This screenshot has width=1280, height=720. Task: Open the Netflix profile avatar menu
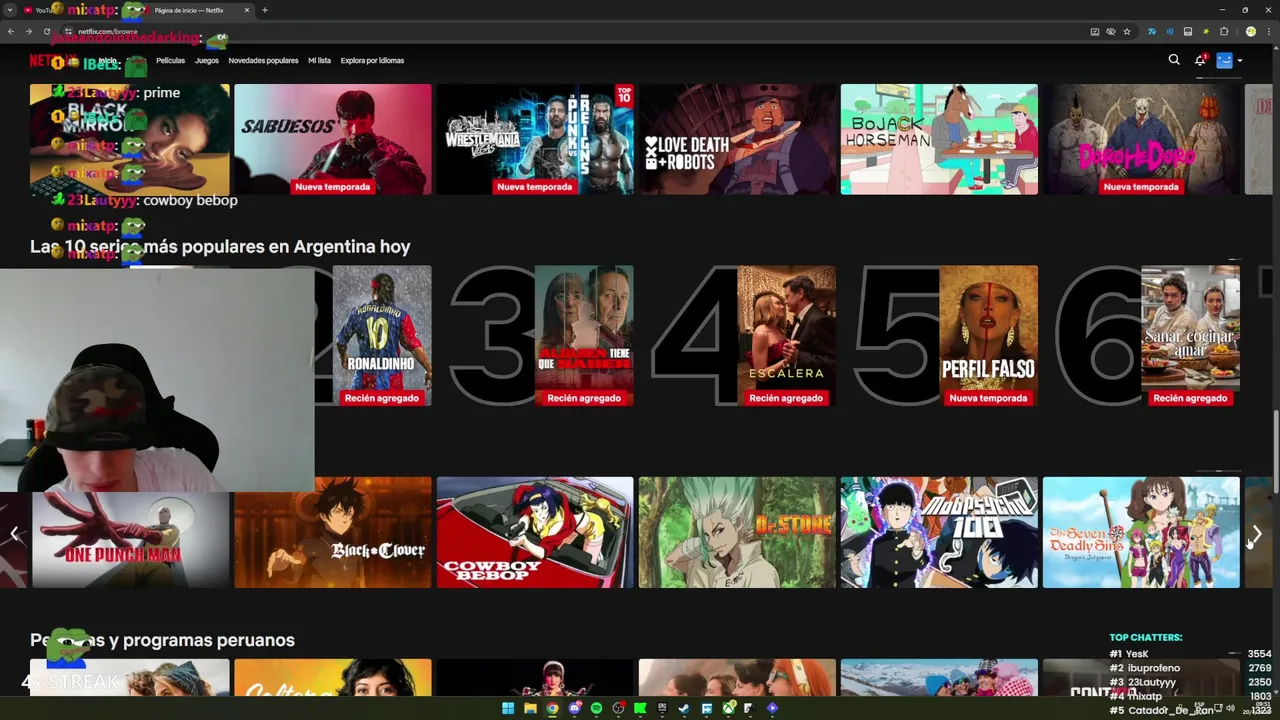pyautogui.click(x=1224, y=60)
